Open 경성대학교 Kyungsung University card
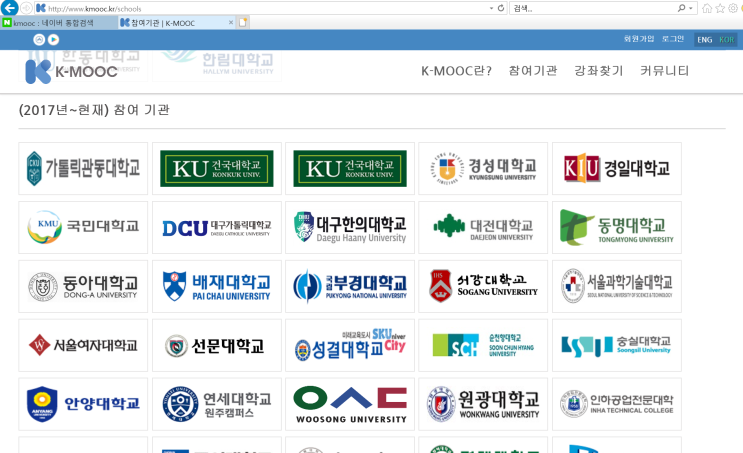This screenshot has width=743, height=453. 483,168
